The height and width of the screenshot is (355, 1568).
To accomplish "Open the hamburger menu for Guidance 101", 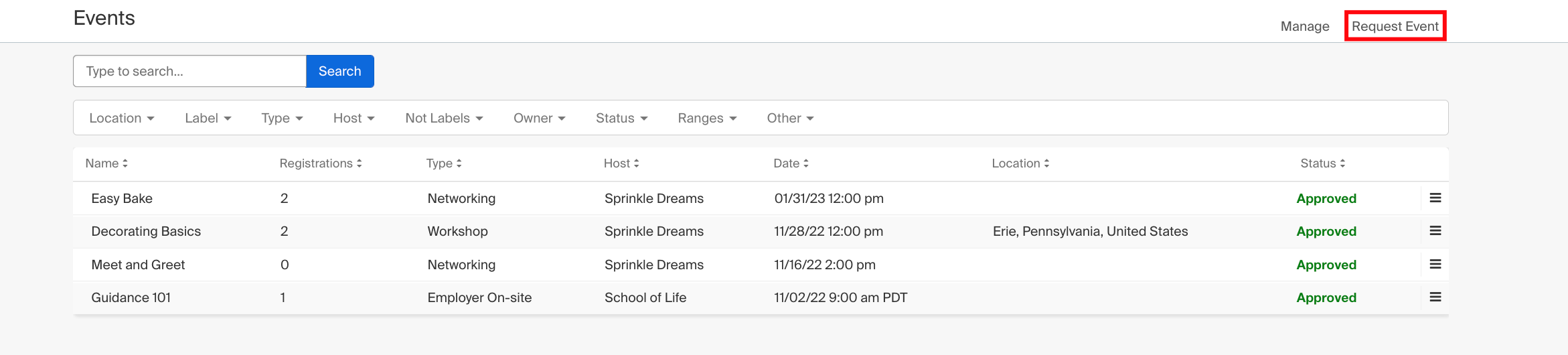I will point(1435,297).
